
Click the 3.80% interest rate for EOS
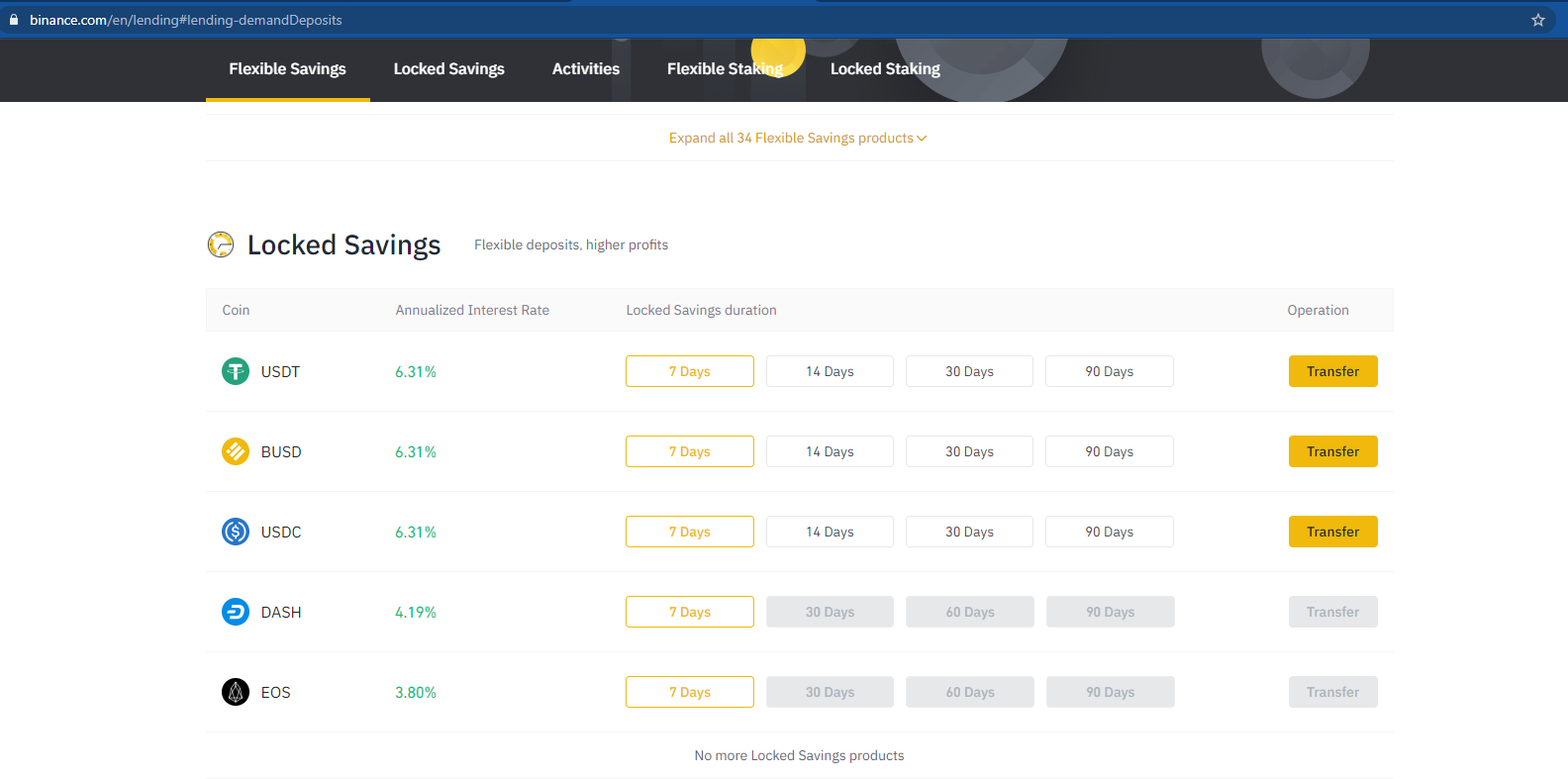[x=416, y=692]
